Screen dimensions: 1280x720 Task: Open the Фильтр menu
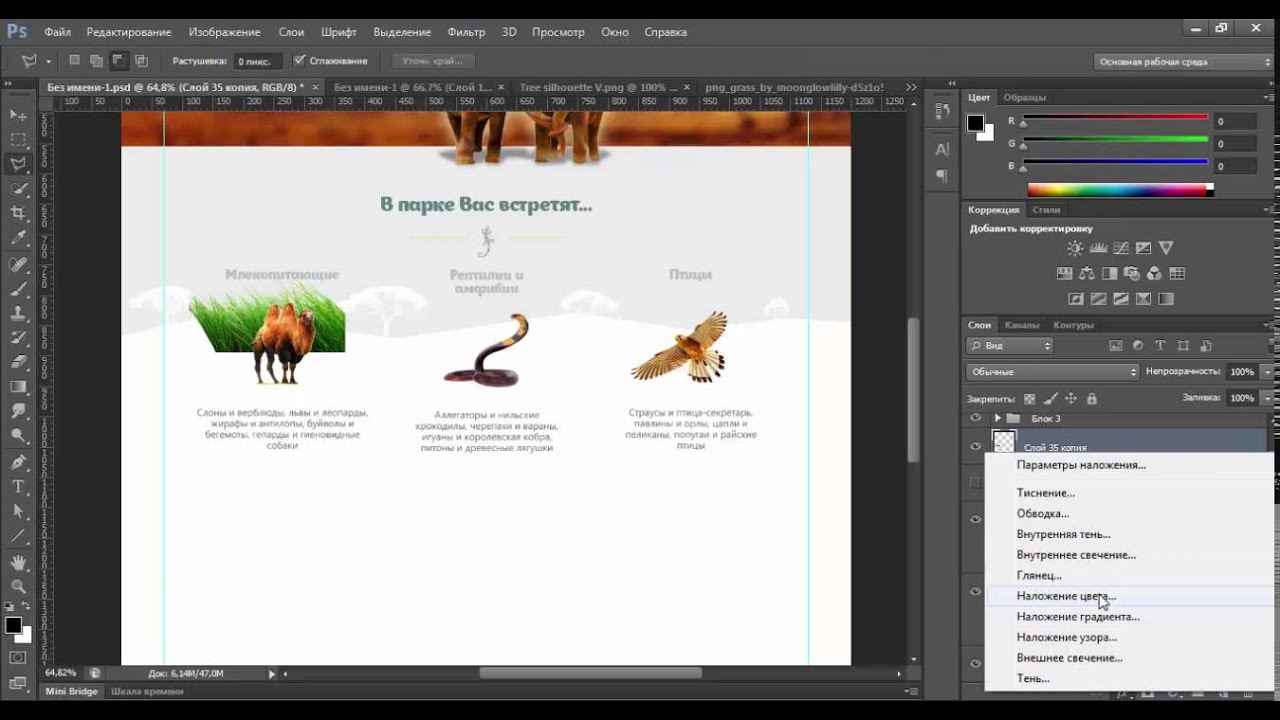pos(466,32)
